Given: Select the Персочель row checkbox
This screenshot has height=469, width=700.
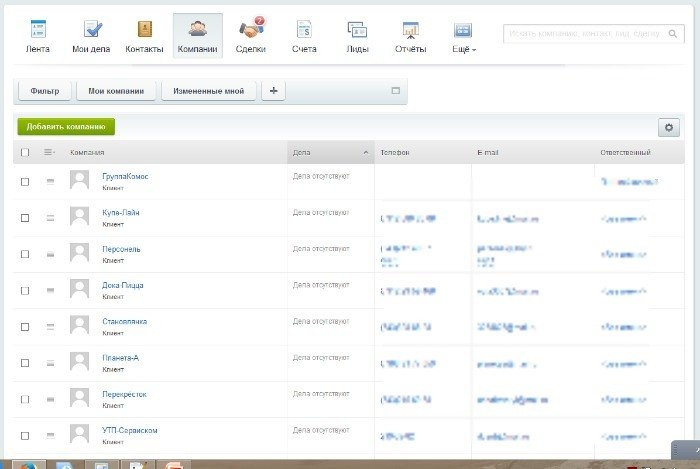Looking at the screenshot, I should (25, 254).
